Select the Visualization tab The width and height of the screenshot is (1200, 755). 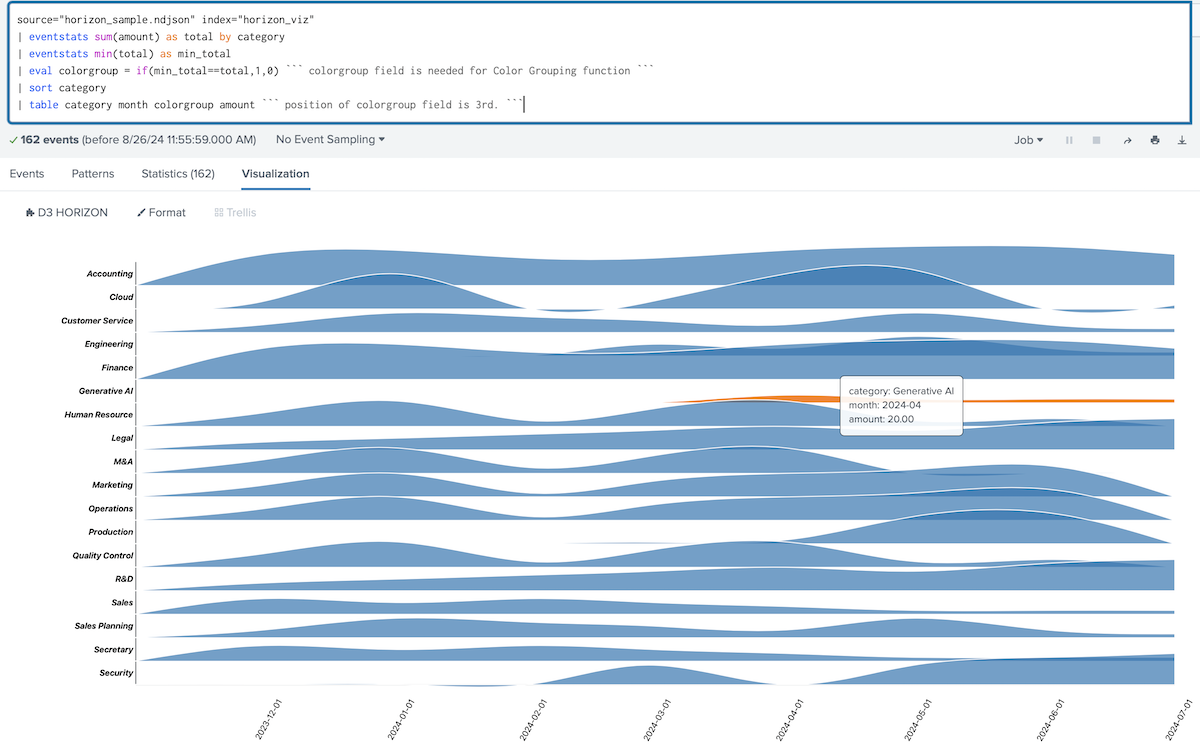tap(276, 174)
